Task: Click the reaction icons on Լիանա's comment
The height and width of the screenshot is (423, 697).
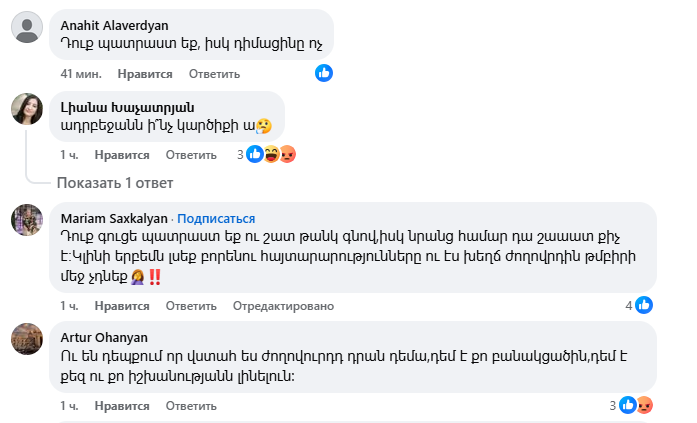Action: click(271, 154)
